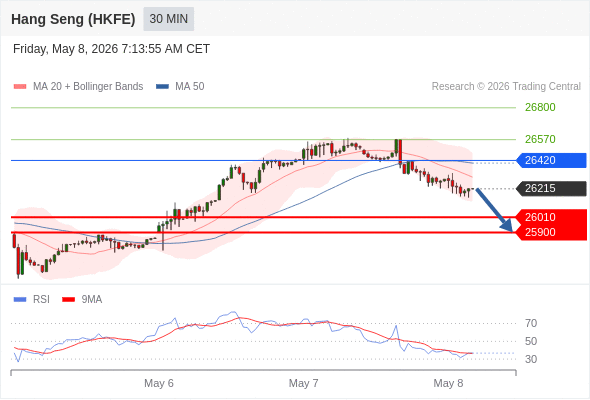Click the Research Trading Central copyright text

(x=506, y=87)
